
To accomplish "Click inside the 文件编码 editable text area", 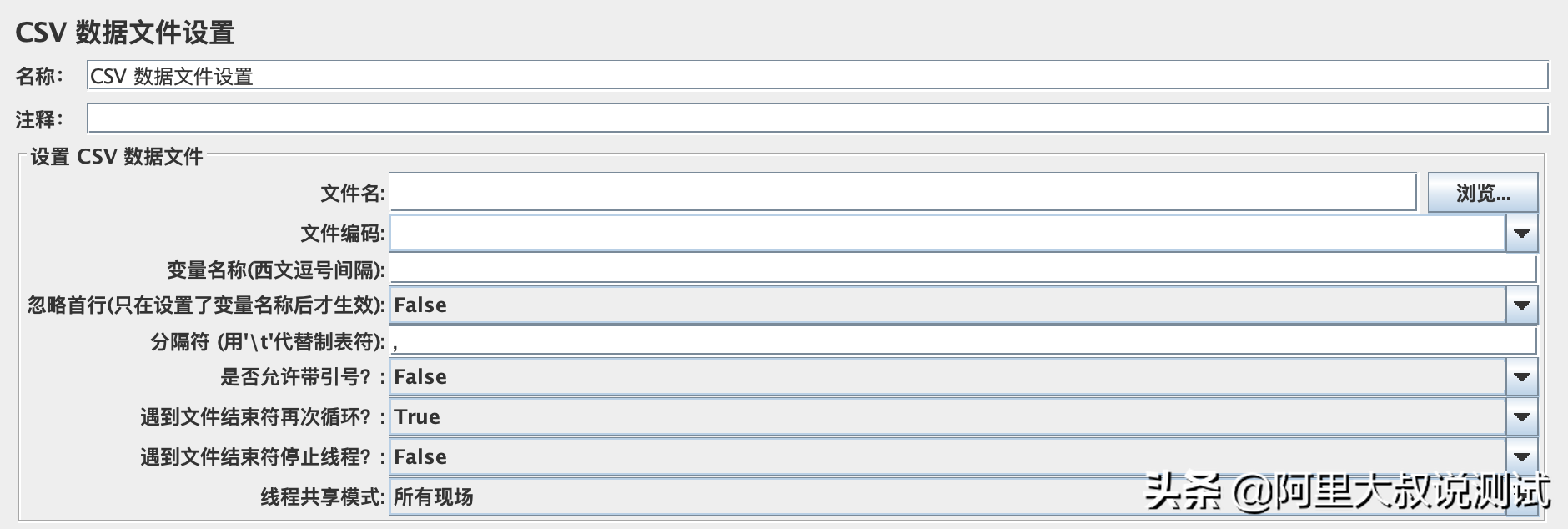I will pyautogui.click(x=947, y=234).
